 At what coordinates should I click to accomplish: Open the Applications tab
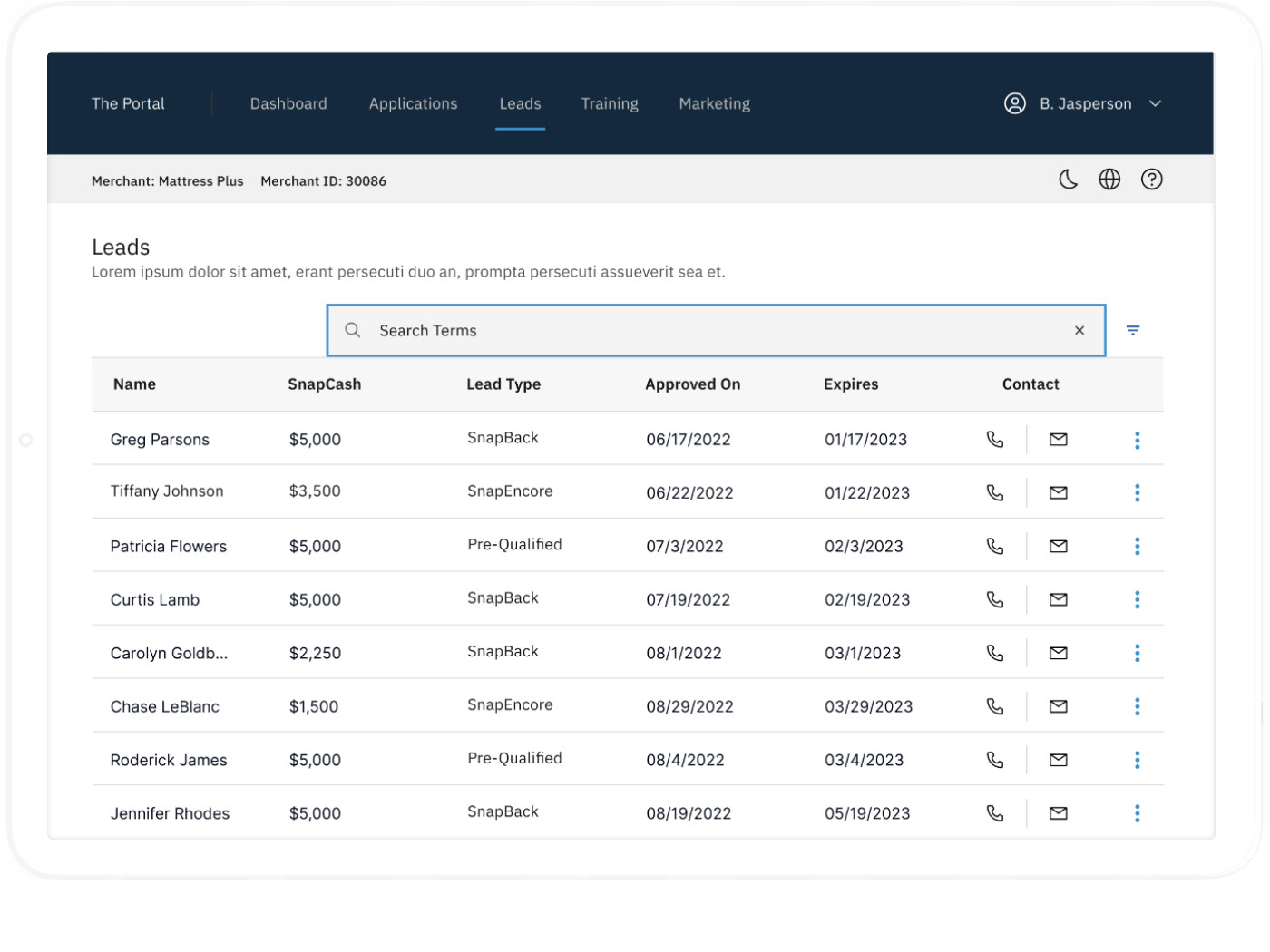(x=413, y=103)
